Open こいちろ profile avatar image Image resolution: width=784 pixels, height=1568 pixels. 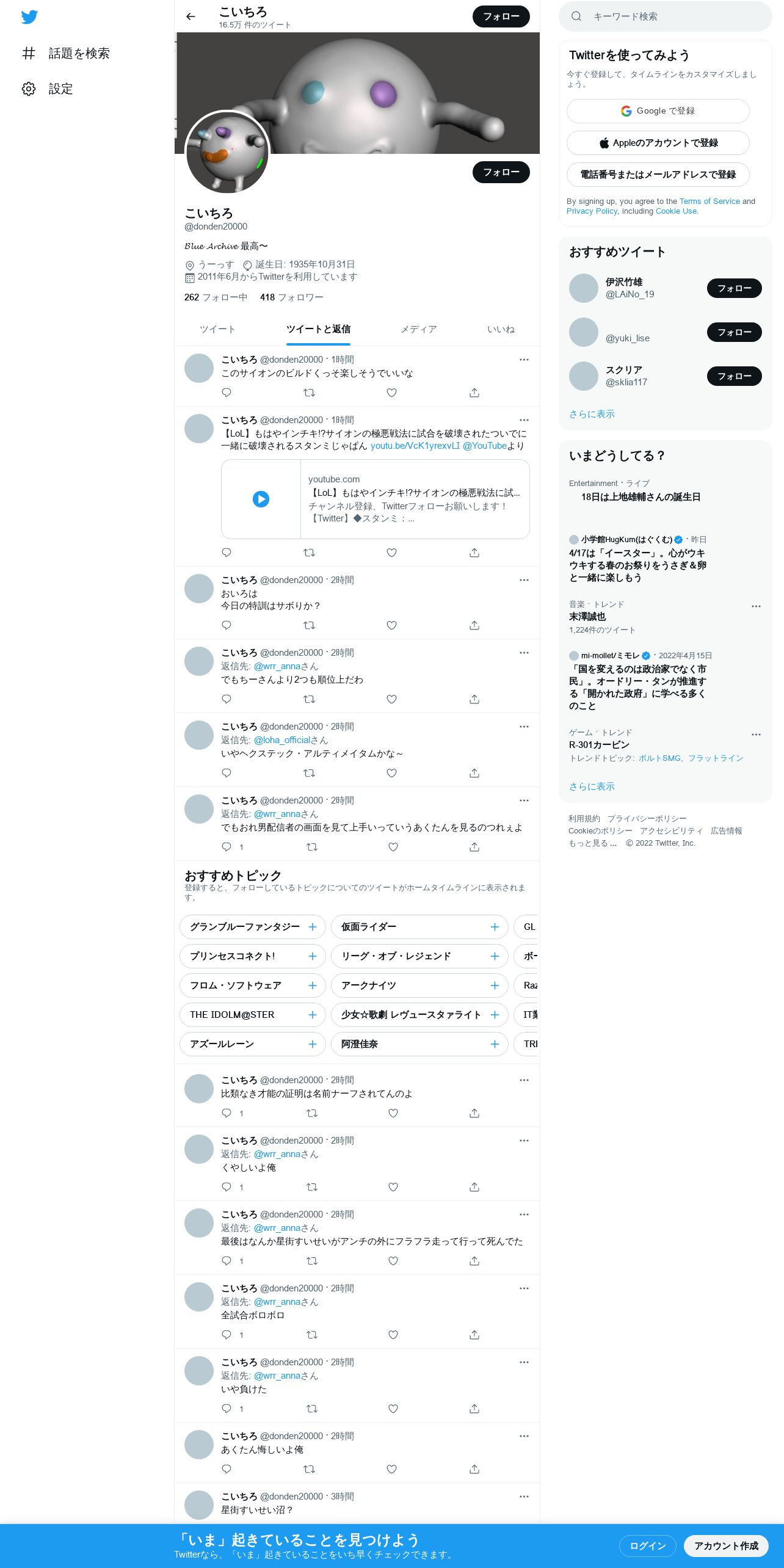(227, 153)
